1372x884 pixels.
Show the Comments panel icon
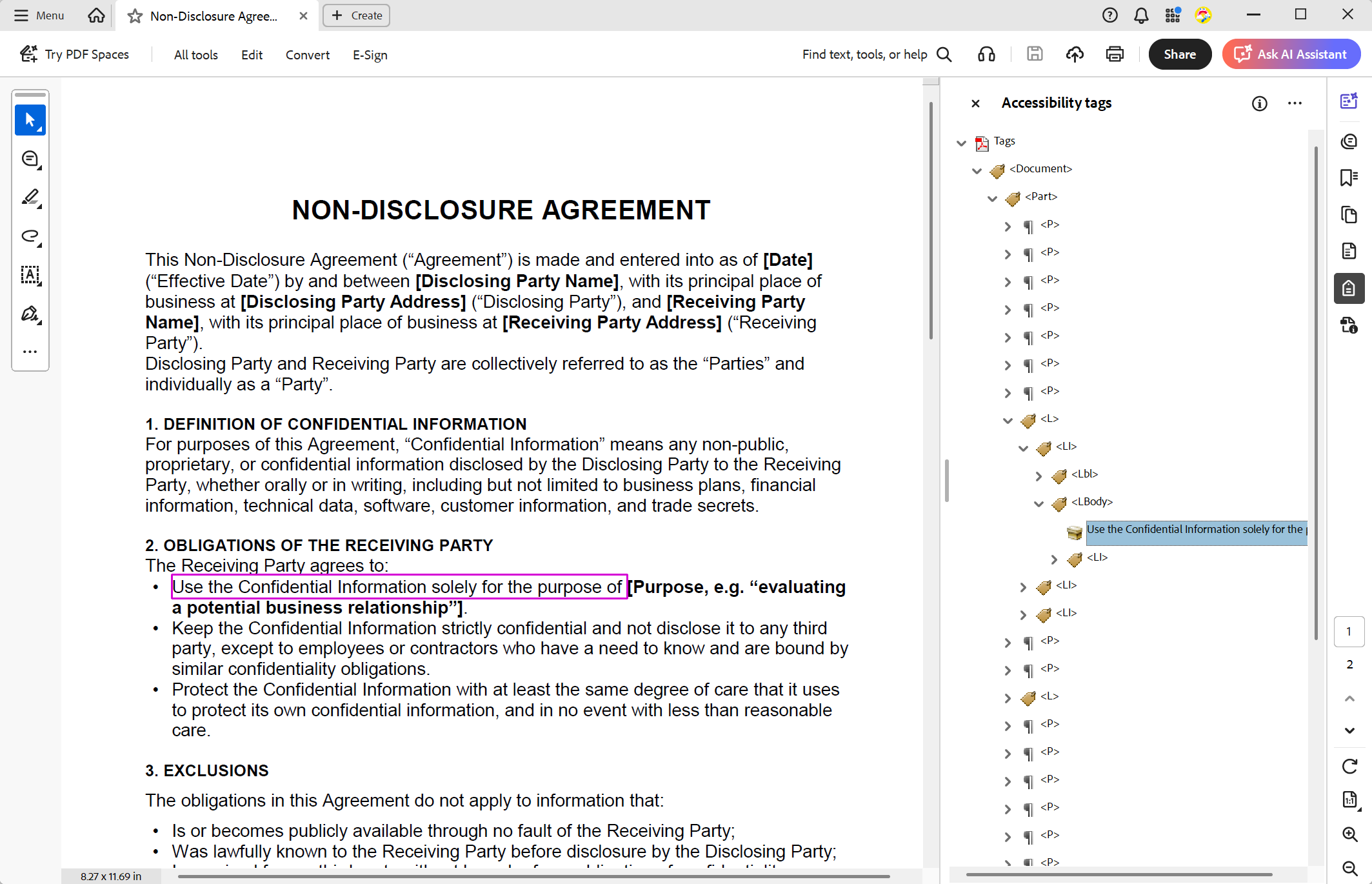point(1349,141)
